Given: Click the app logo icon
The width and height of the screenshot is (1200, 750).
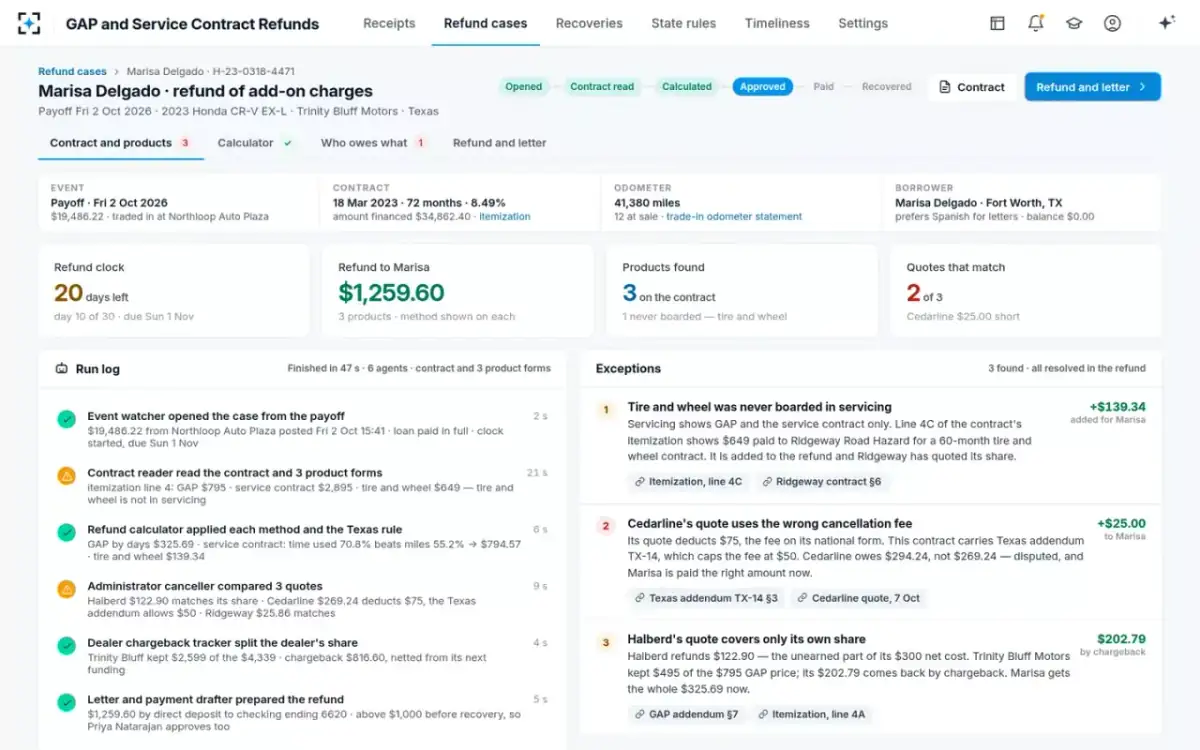Looking at the screenshot, I should (29, 23).
